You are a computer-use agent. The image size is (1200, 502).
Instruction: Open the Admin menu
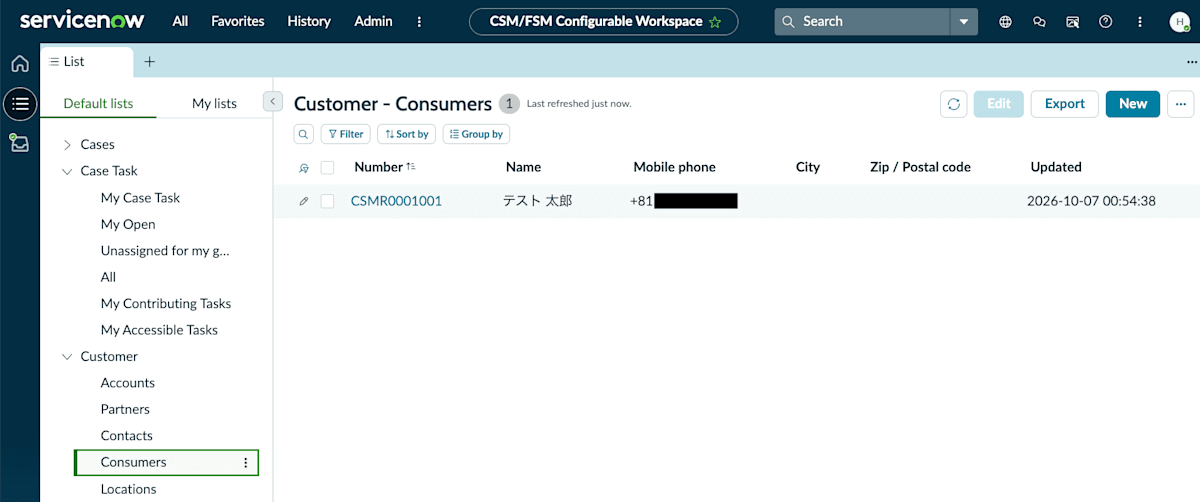coord(374,21)
